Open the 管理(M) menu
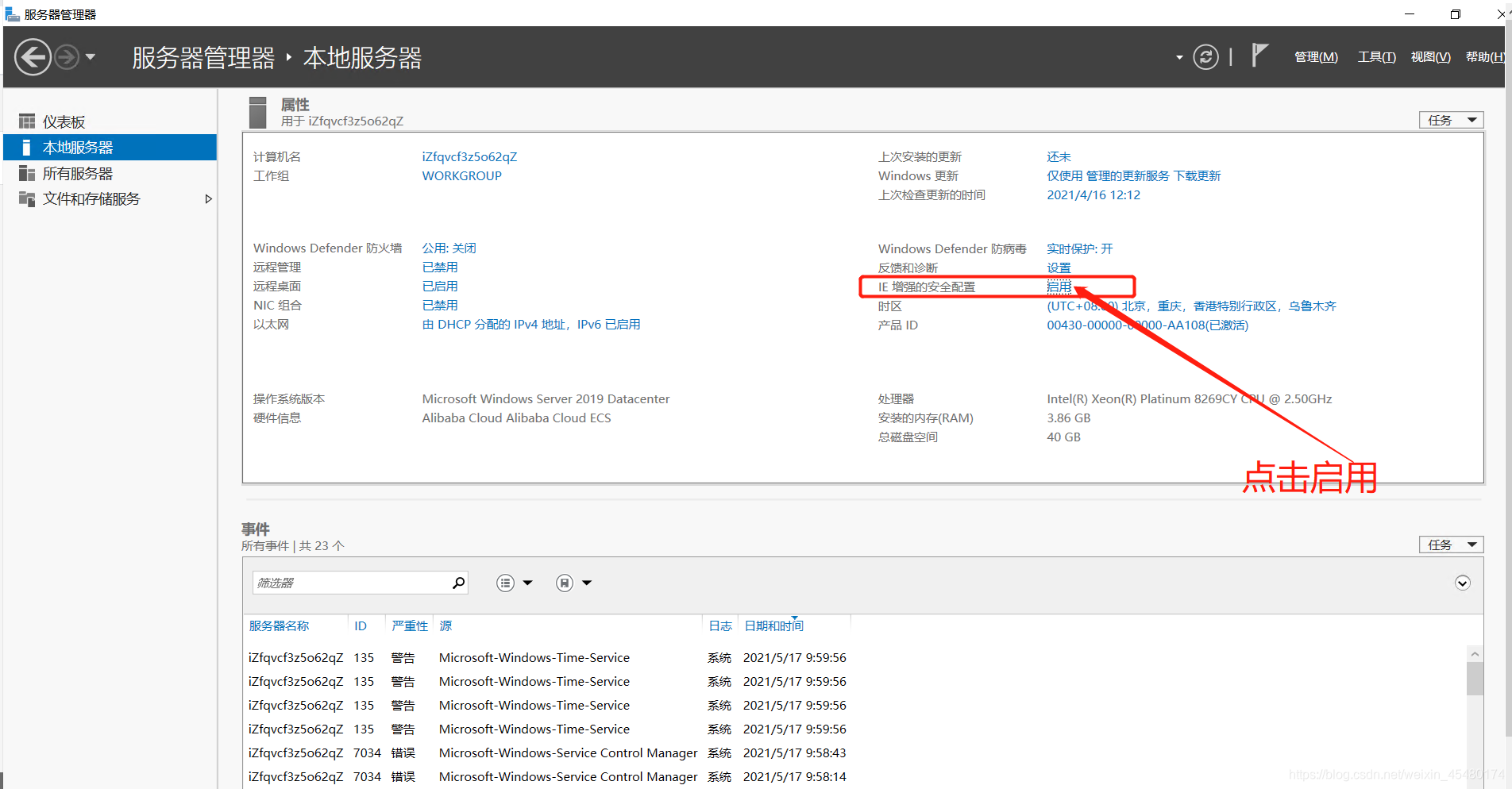 click(1316, 57)
